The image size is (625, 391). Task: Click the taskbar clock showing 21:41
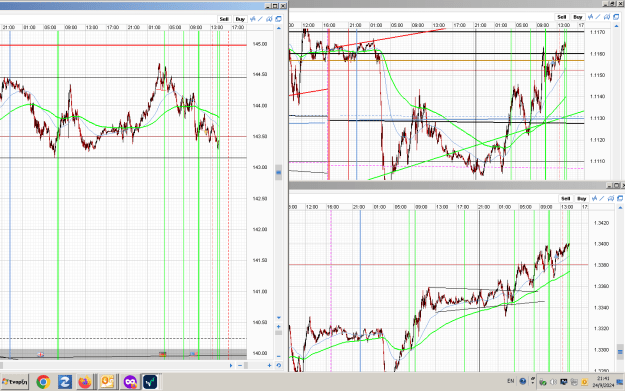603,378
